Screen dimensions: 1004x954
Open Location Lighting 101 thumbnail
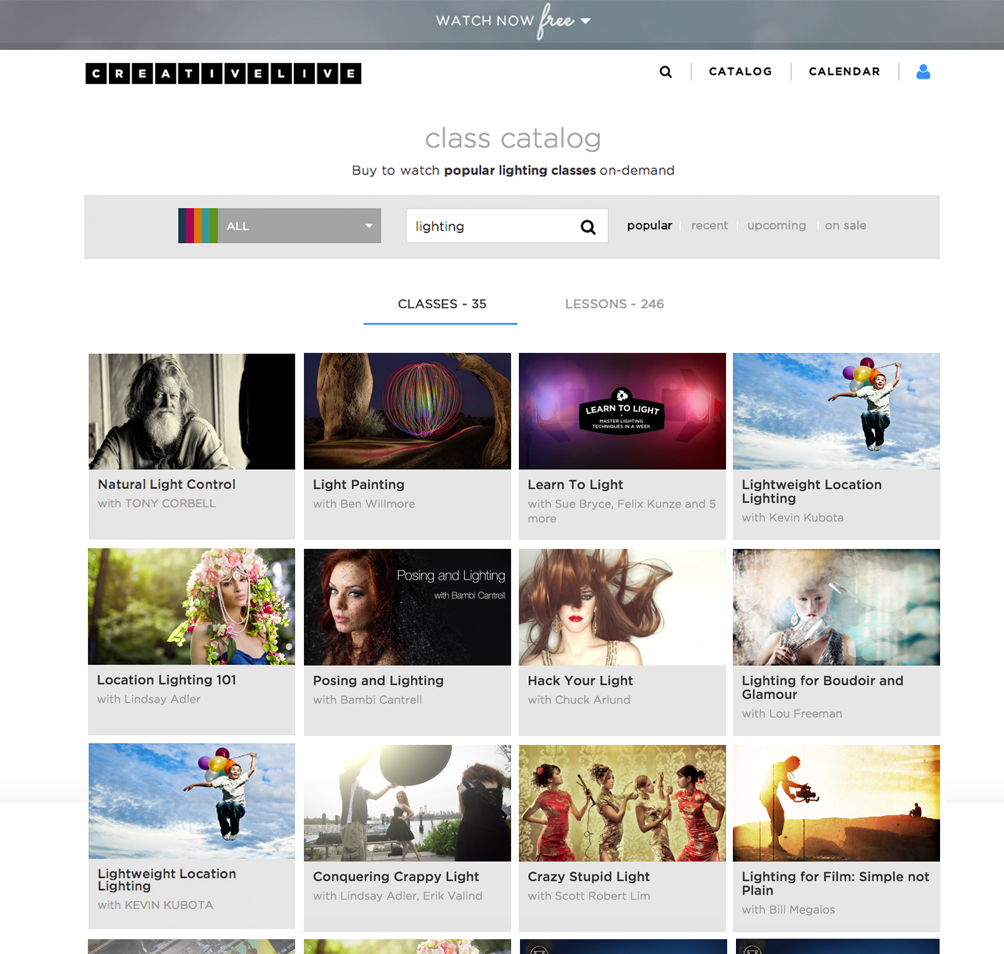pyautogui.click(x=191, y=606)
